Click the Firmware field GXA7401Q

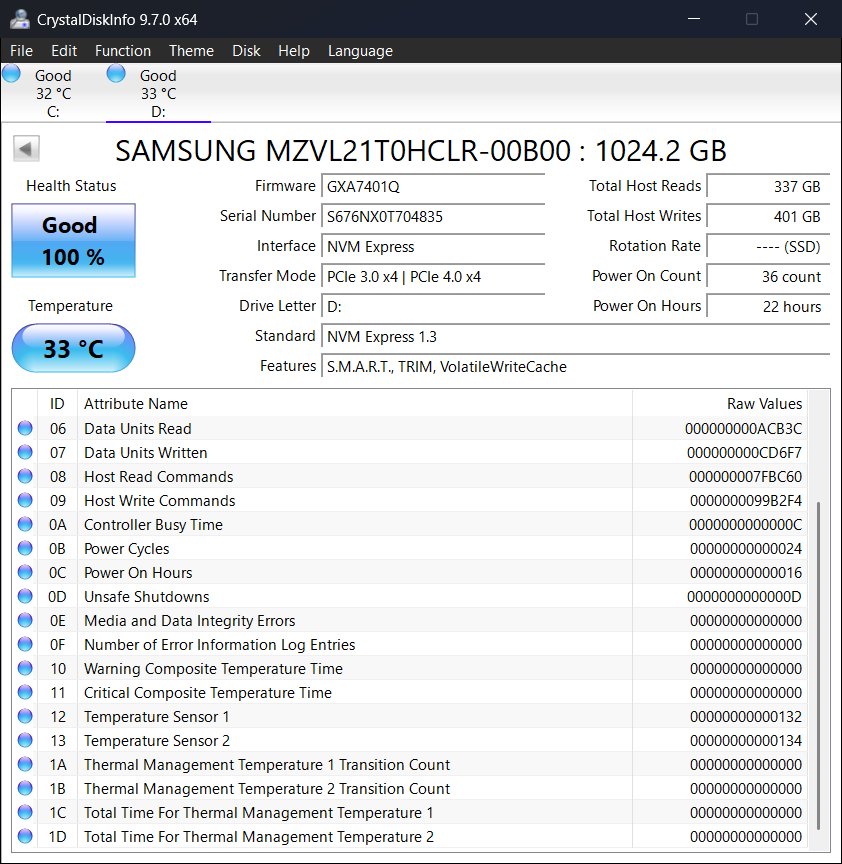coord(433,187)
